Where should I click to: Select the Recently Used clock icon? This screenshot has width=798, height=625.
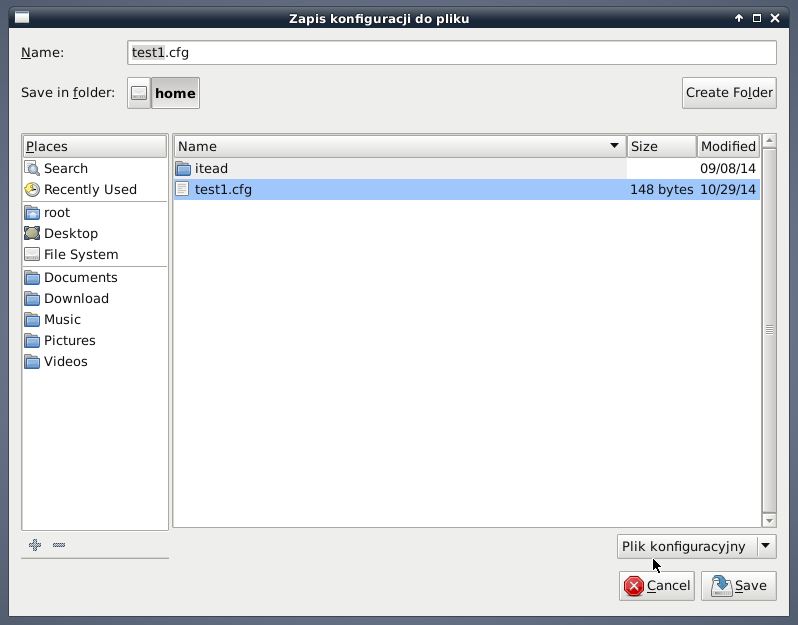(x=32, y=190)
